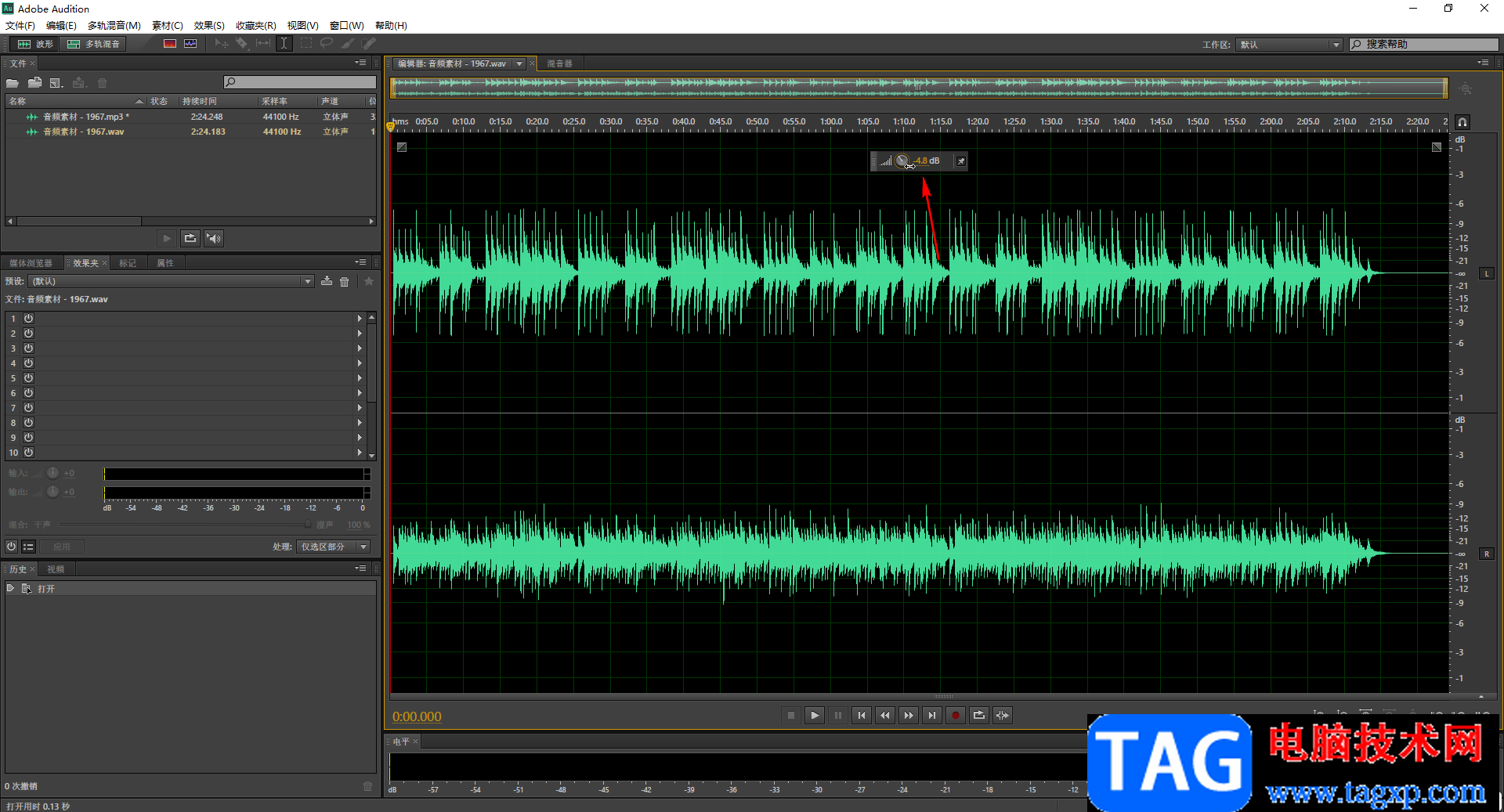1504x812 pixels.
Task: Toggle power for effect slot 3
Action: 28,348
